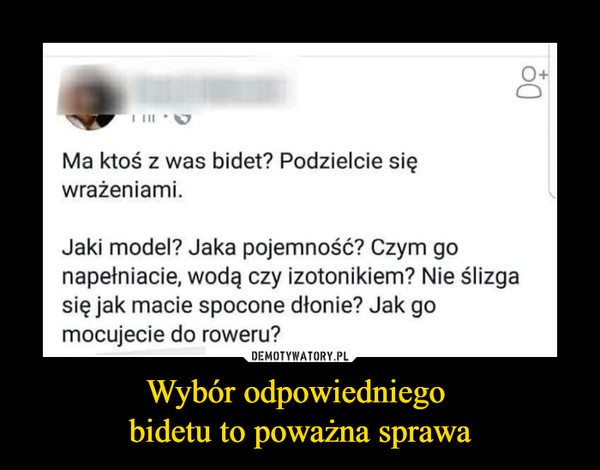Click the words 'Nie ślizga'

tap(470, 277)
